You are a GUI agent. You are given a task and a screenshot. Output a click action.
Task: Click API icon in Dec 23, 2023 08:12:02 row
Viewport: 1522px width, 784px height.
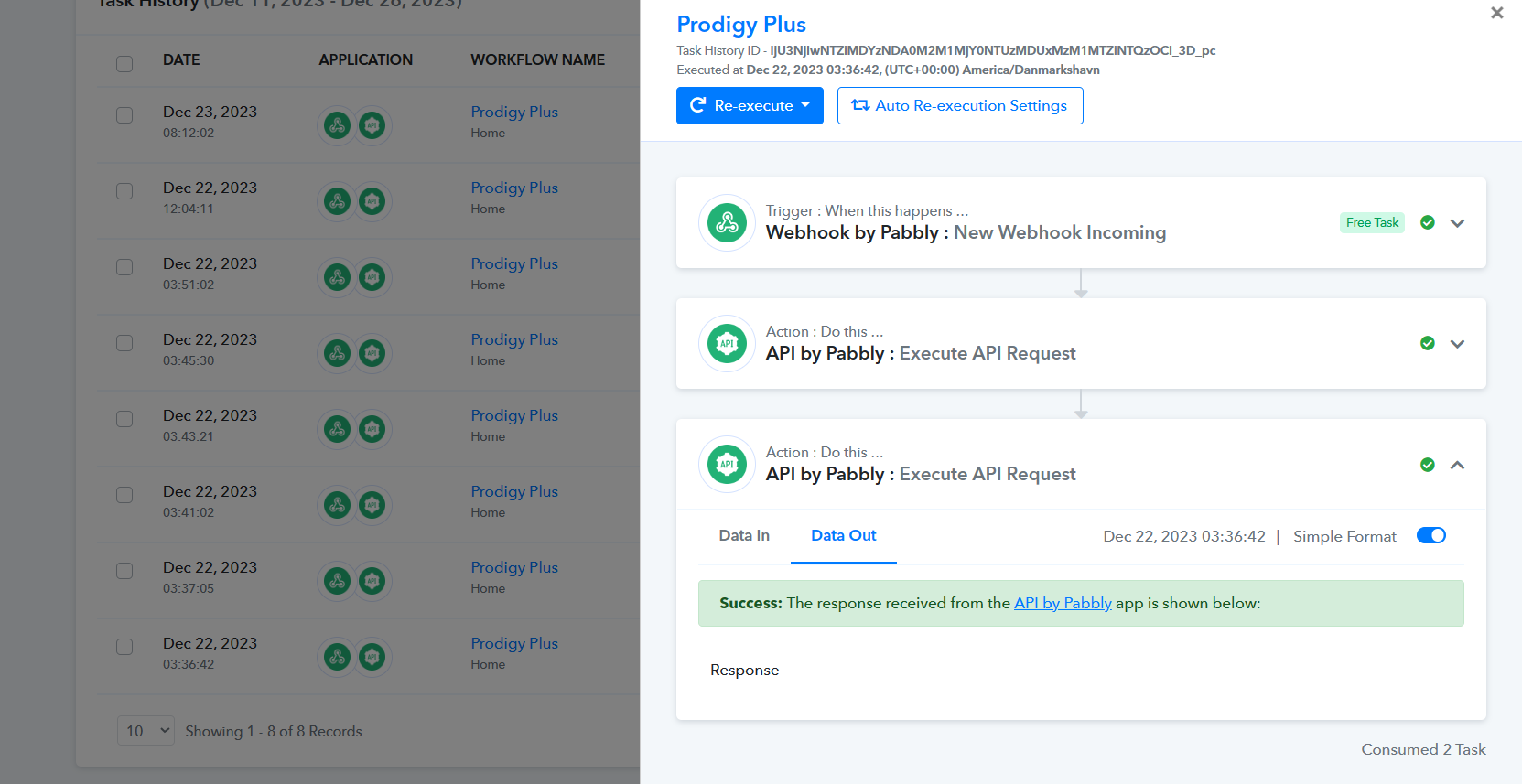(372, 125)
